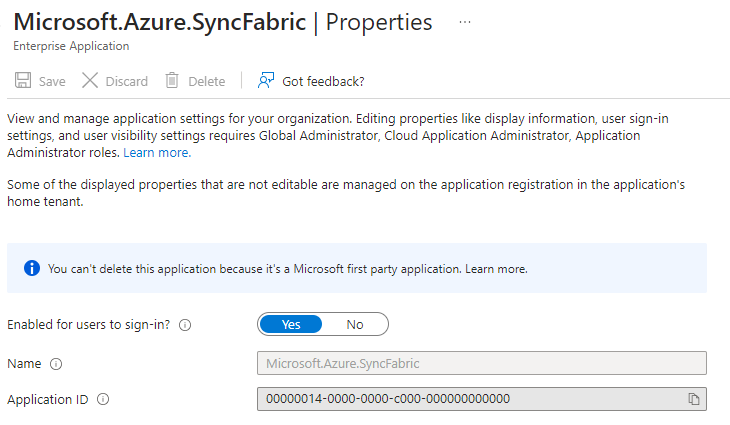Open the Got feedback? option

click(x=311, y=81)
